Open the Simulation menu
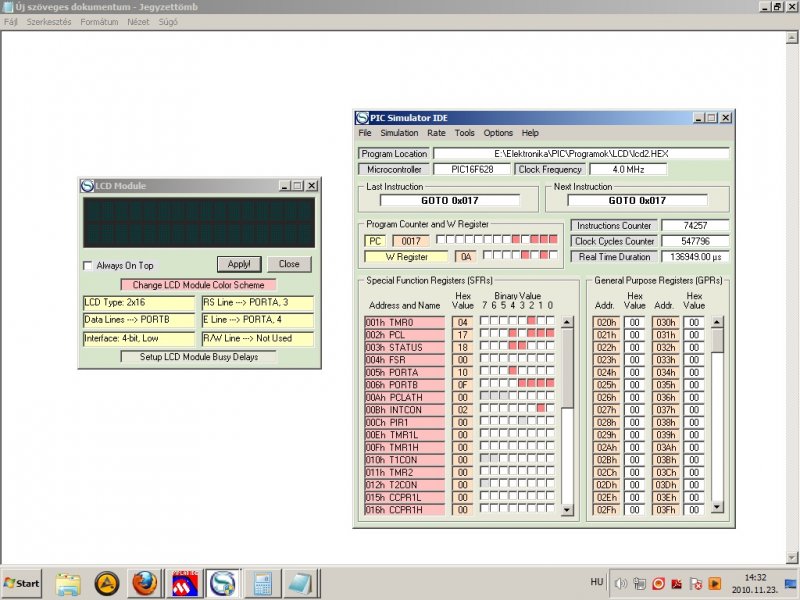Viewport: 800px width, 600px height. click(399, 133)
